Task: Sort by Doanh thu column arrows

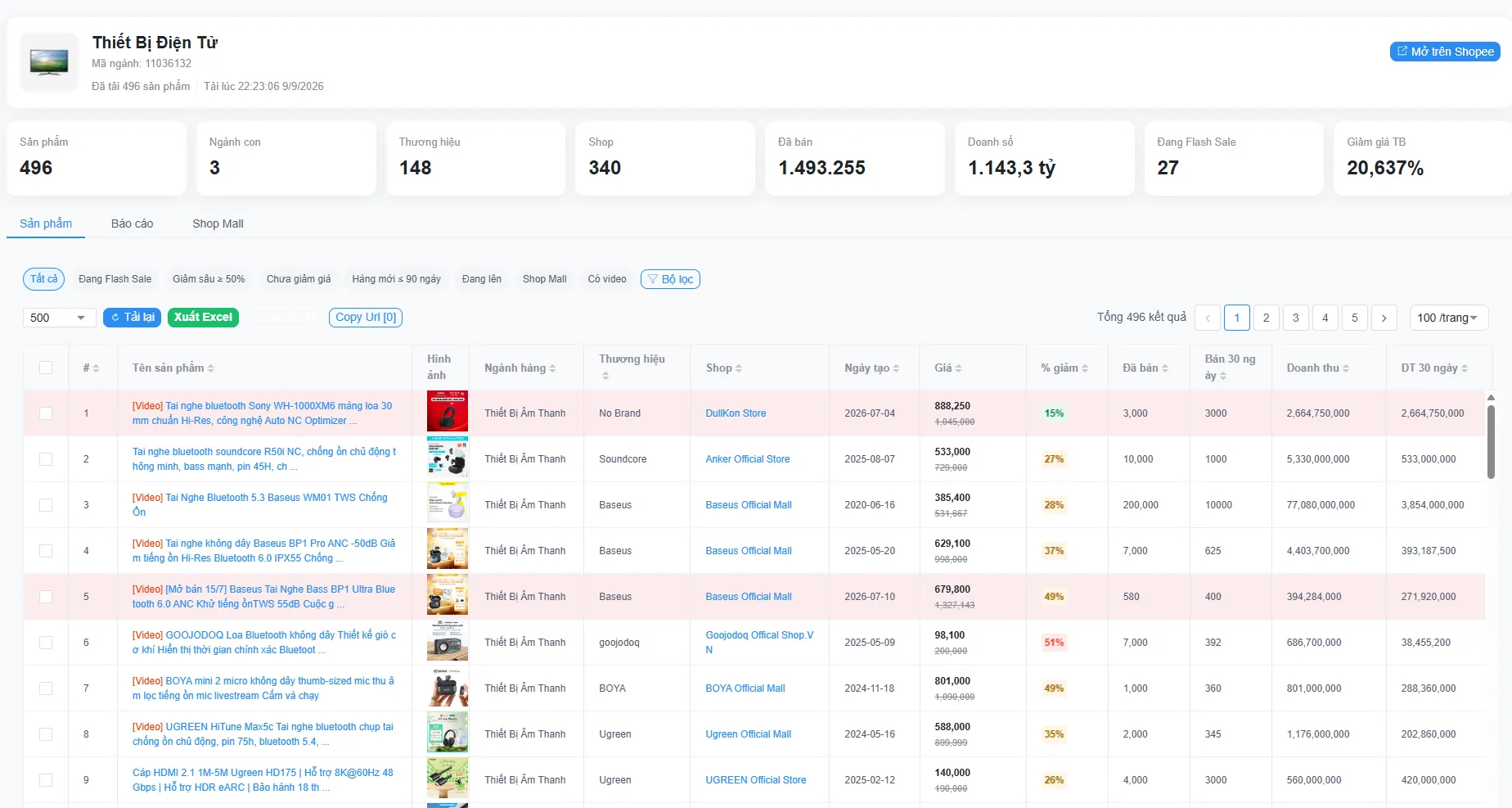Action: pyautogui.click(x=1346, y=368)
